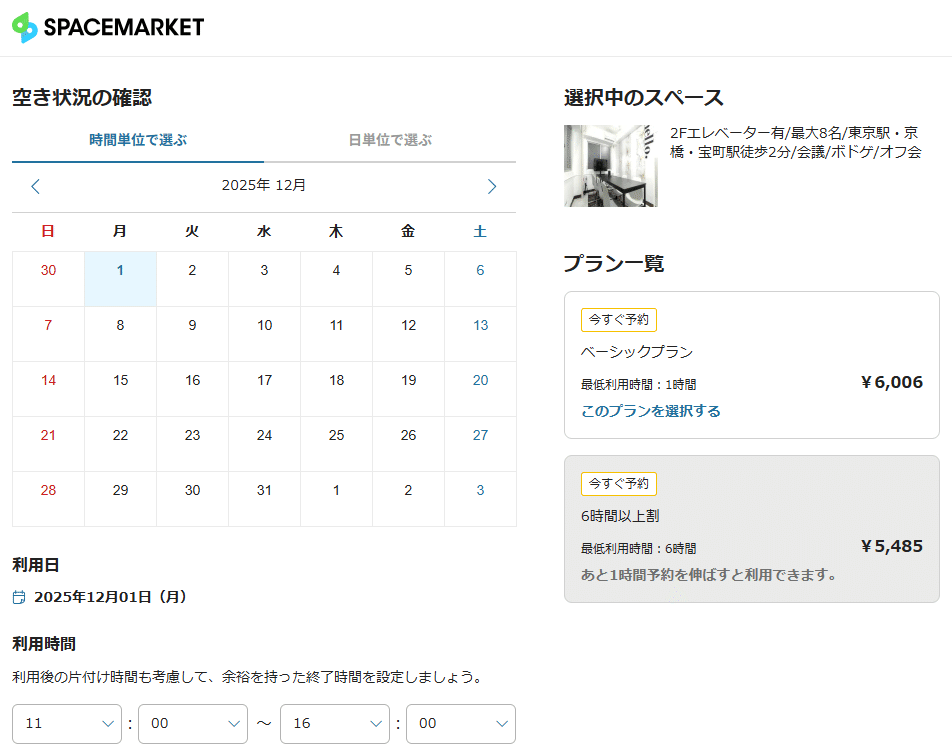Switch to the 日単位で選ぶ tab

coord(390,140)
